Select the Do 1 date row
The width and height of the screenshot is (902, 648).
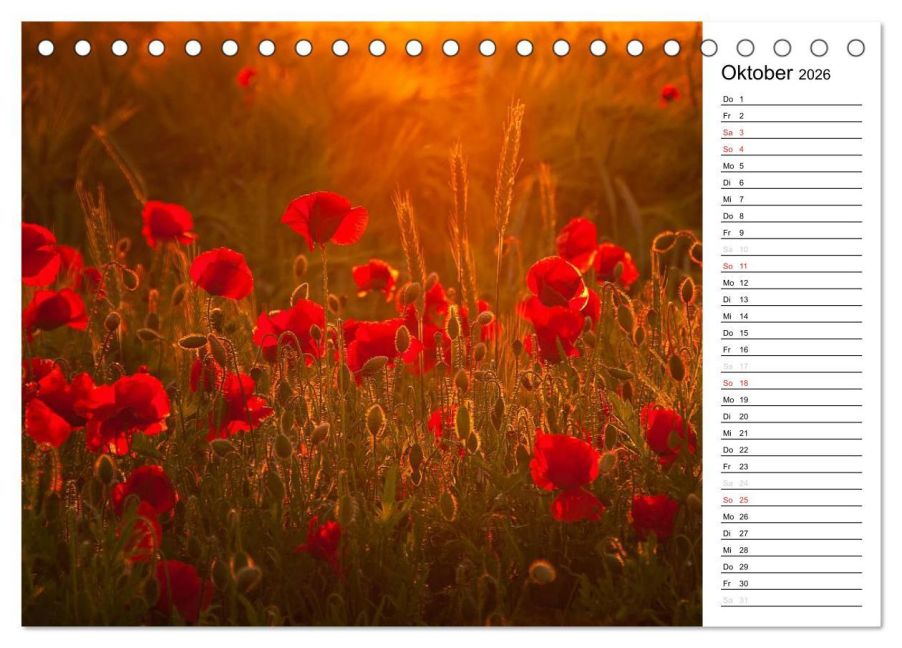(792, 99)
